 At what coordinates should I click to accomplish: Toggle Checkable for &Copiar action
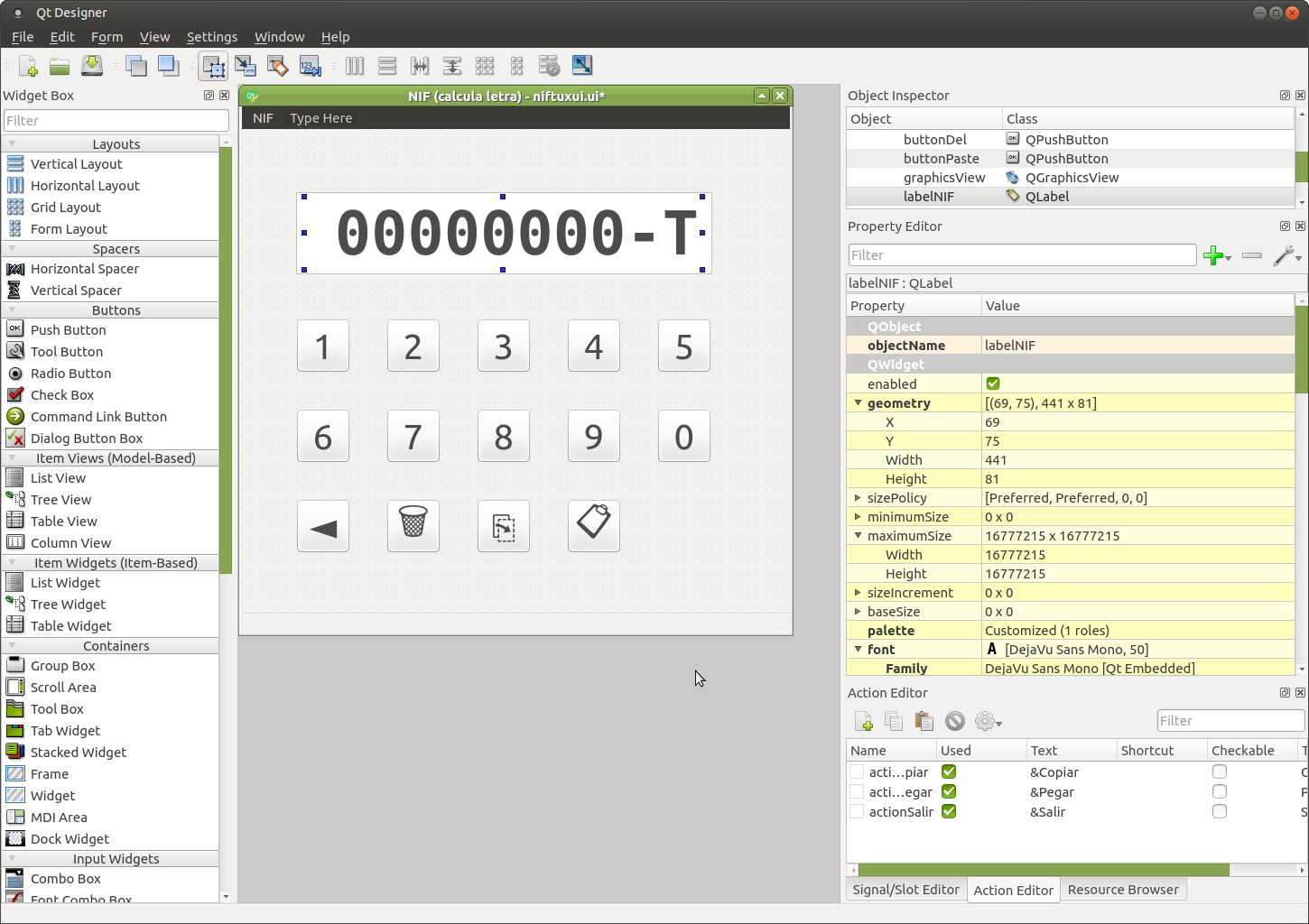click(x=1220, y=772)
